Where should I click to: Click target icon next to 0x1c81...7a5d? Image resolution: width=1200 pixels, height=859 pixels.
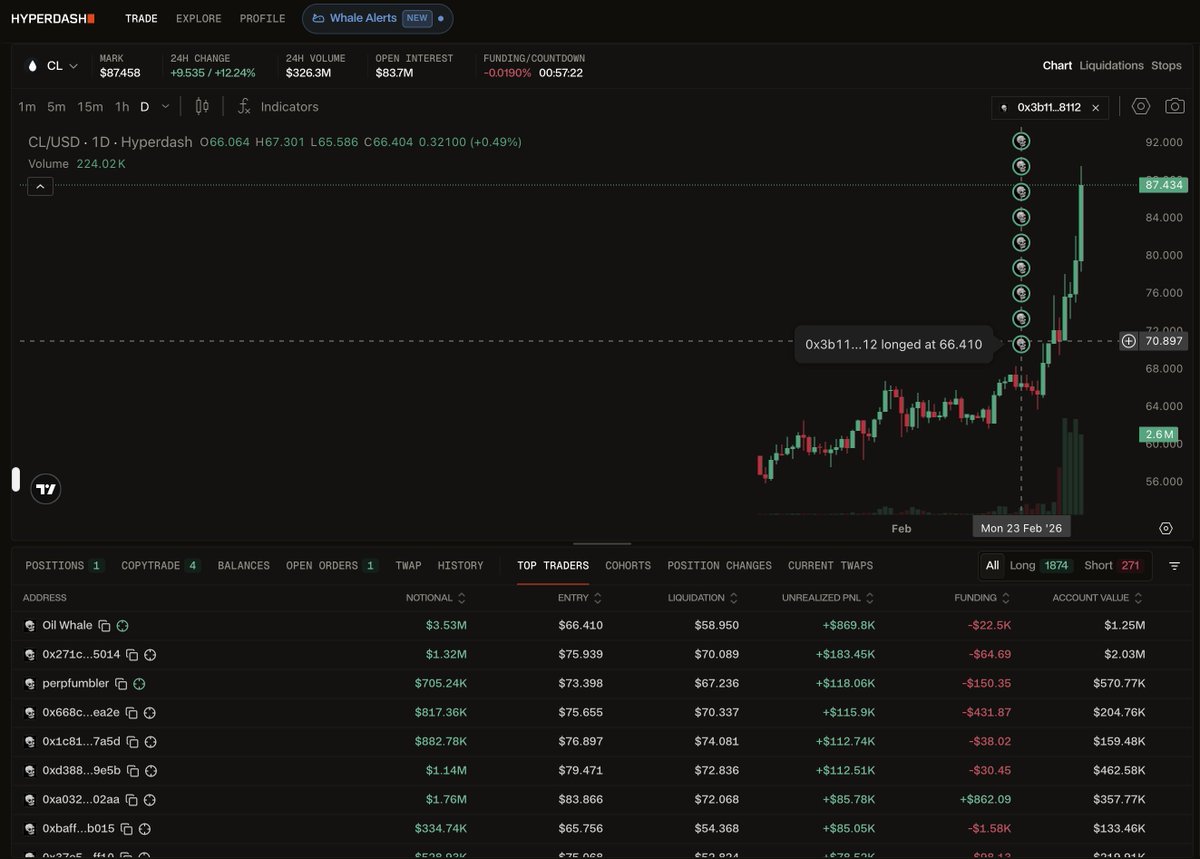pos(149,741)
